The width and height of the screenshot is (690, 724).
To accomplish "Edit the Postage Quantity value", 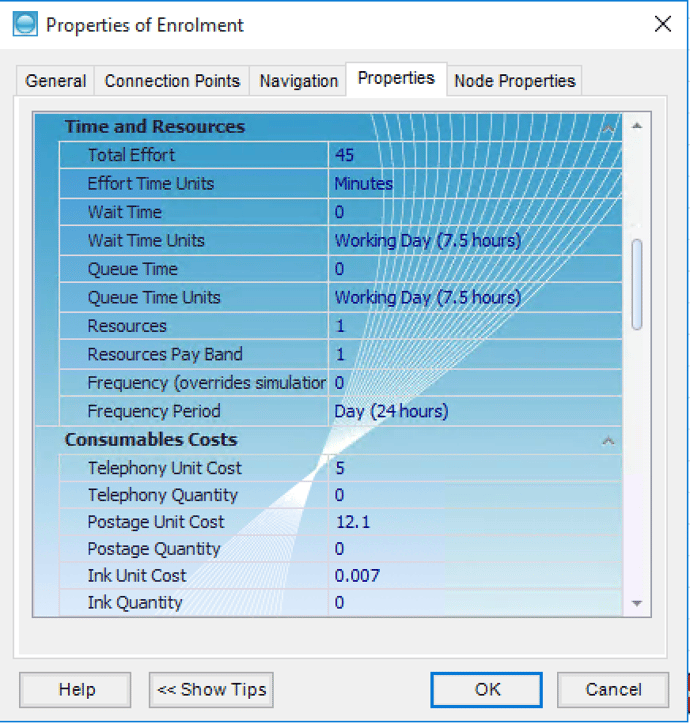I will click(x=475, y=549).
